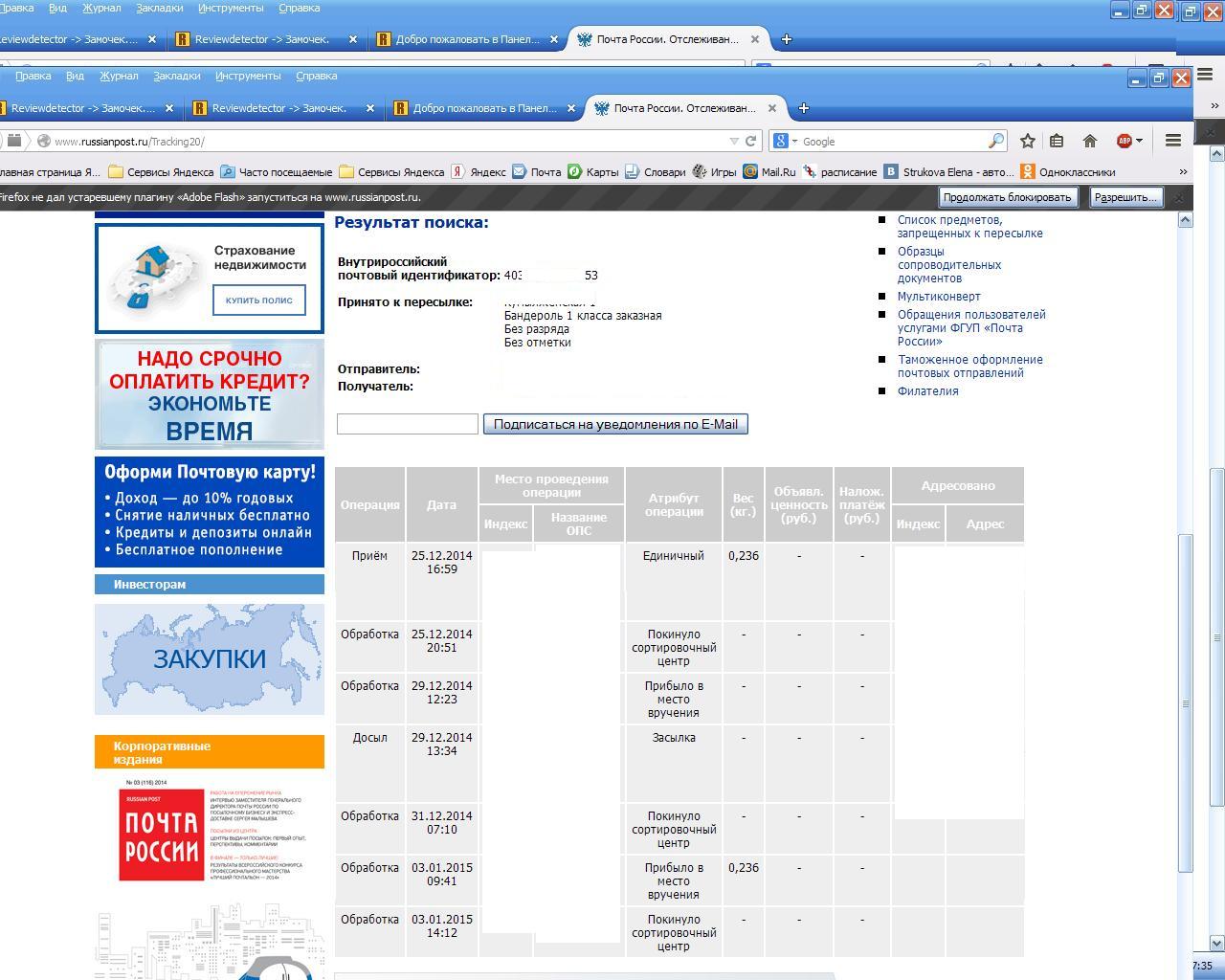
Task: Expand bookmarks overflow chevron next to Одноклассники
Action: pyautogui.click(x=1183, y=172)
